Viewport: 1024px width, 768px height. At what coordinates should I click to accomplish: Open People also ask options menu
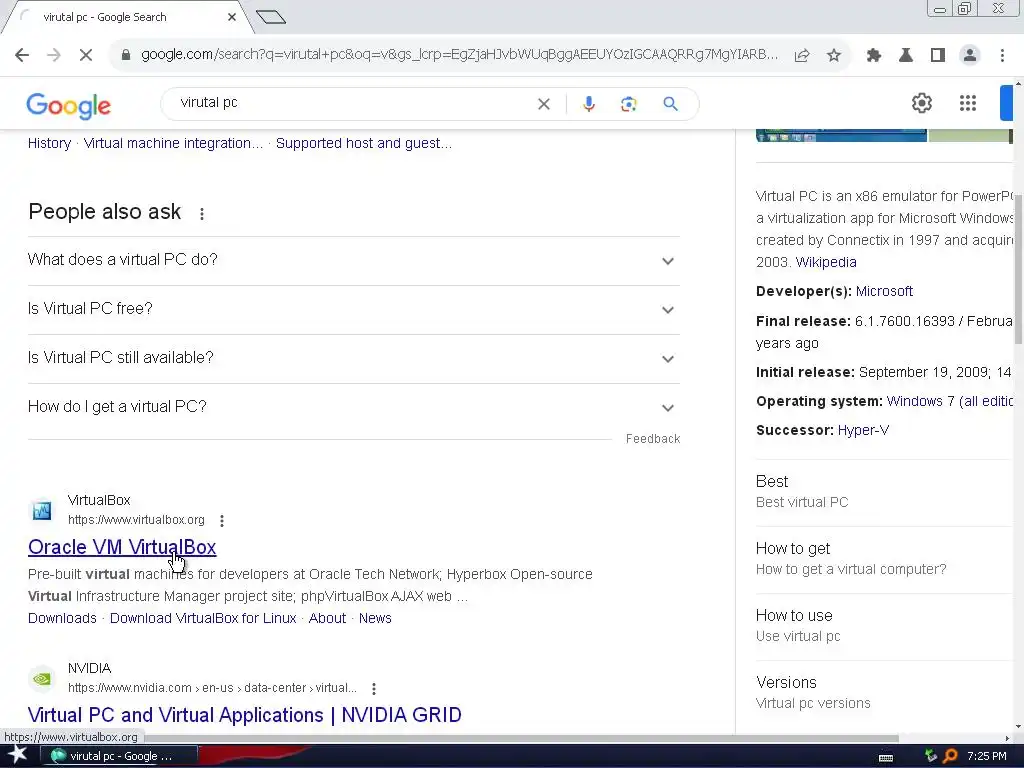click(202, 214)
